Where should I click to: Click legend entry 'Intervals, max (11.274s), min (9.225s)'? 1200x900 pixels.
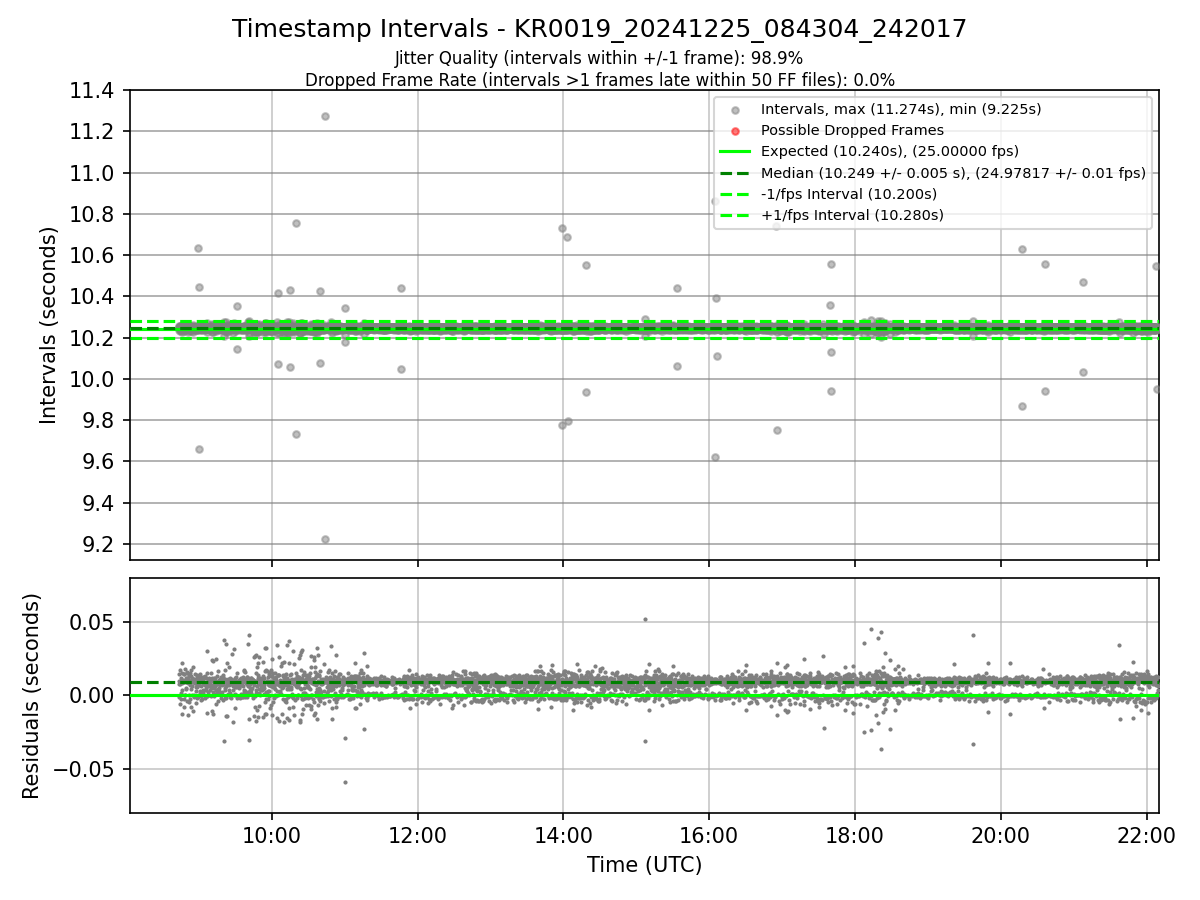901,109
